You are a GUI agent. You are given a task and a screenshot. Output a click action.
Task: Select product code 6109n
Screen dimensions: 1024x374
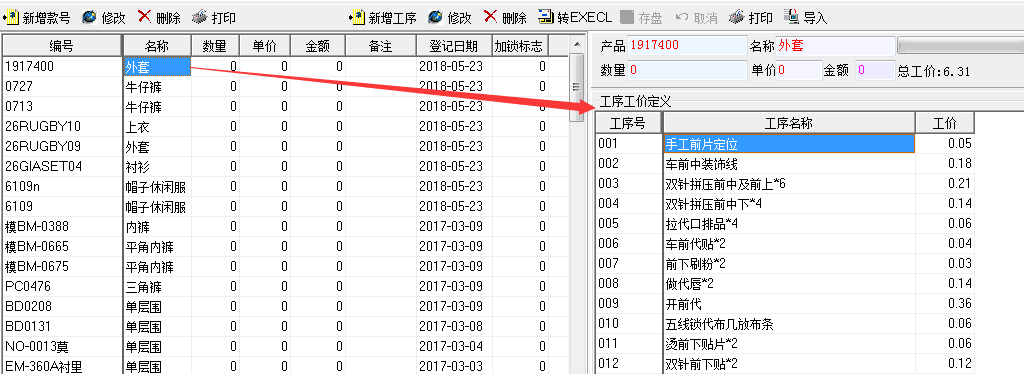(x=22, y=187)
